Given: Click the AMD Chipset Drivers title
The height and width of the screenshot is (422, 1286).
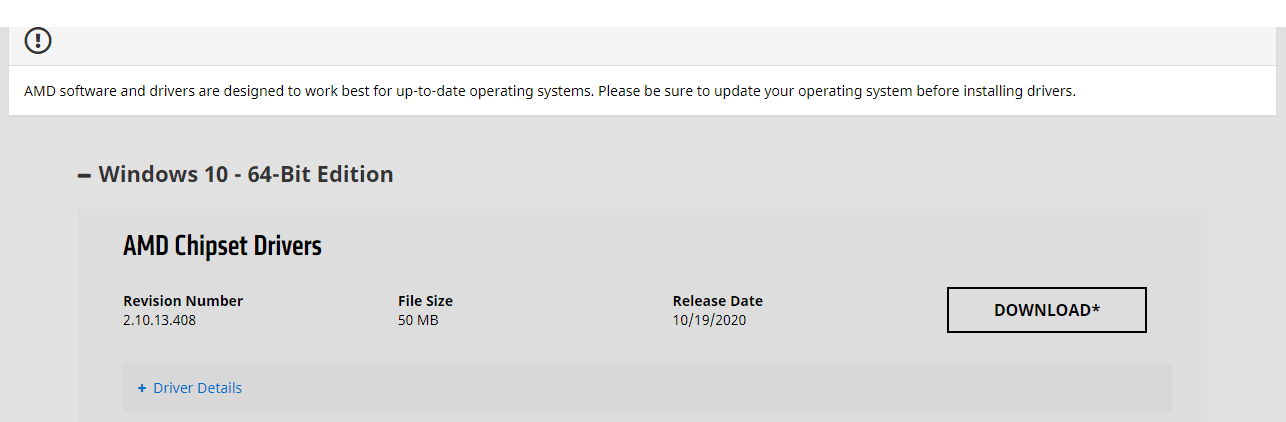Looking at the screenshot, I should pyautogui.click(x=222, y=246).
